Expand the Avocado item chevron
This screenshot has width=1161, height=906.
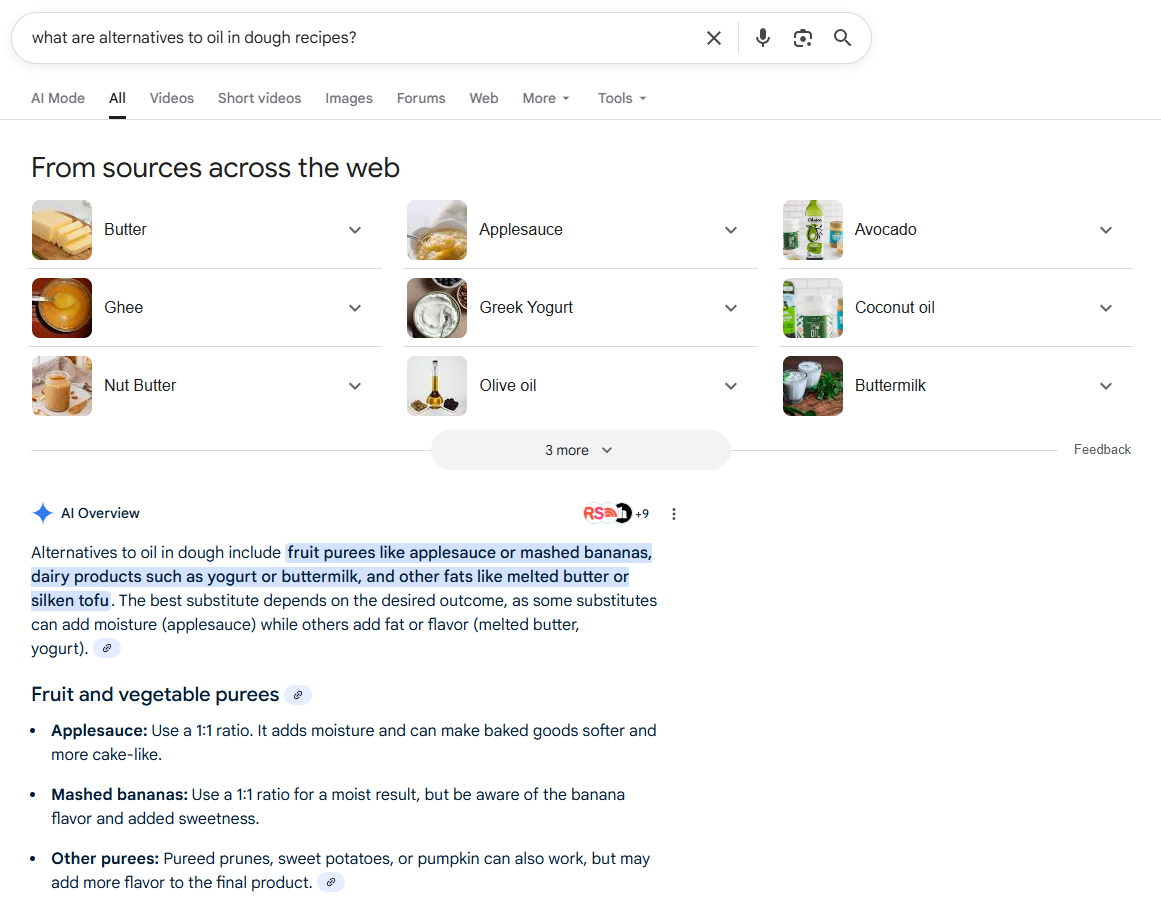[1106, 230]
